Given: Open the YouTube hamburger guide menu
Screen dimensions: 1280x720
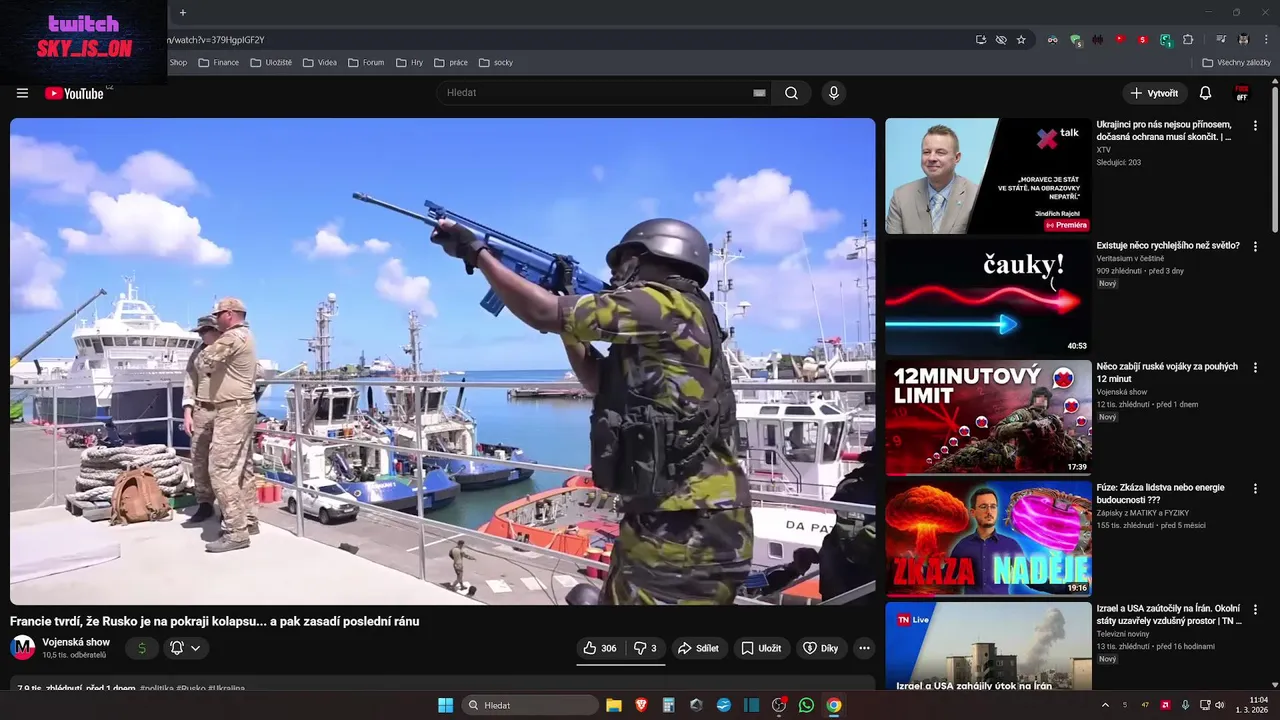Looking at the screenshot, I should tap(22, 93).
